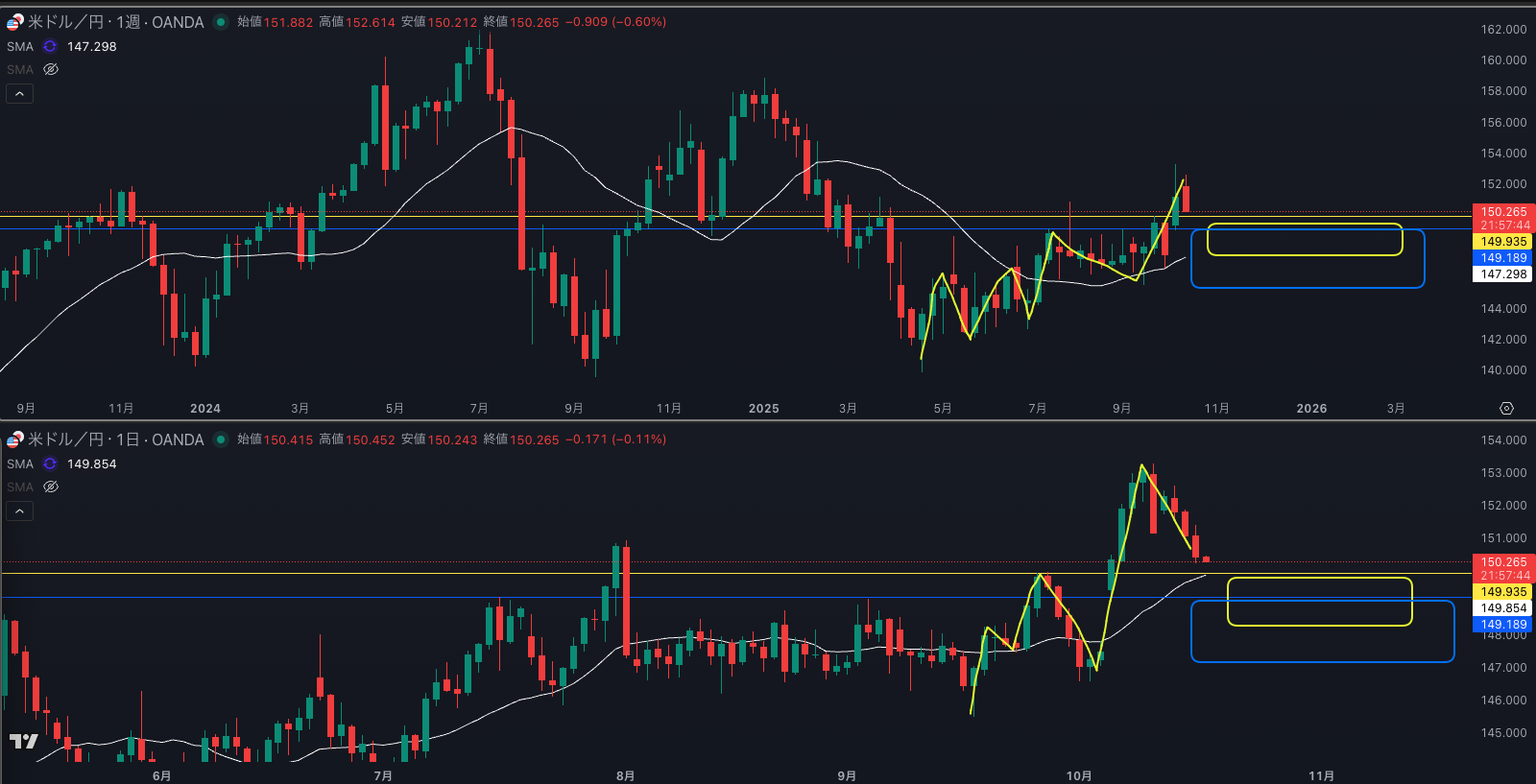Click the green market status dot on daily chart

point(221,440)
